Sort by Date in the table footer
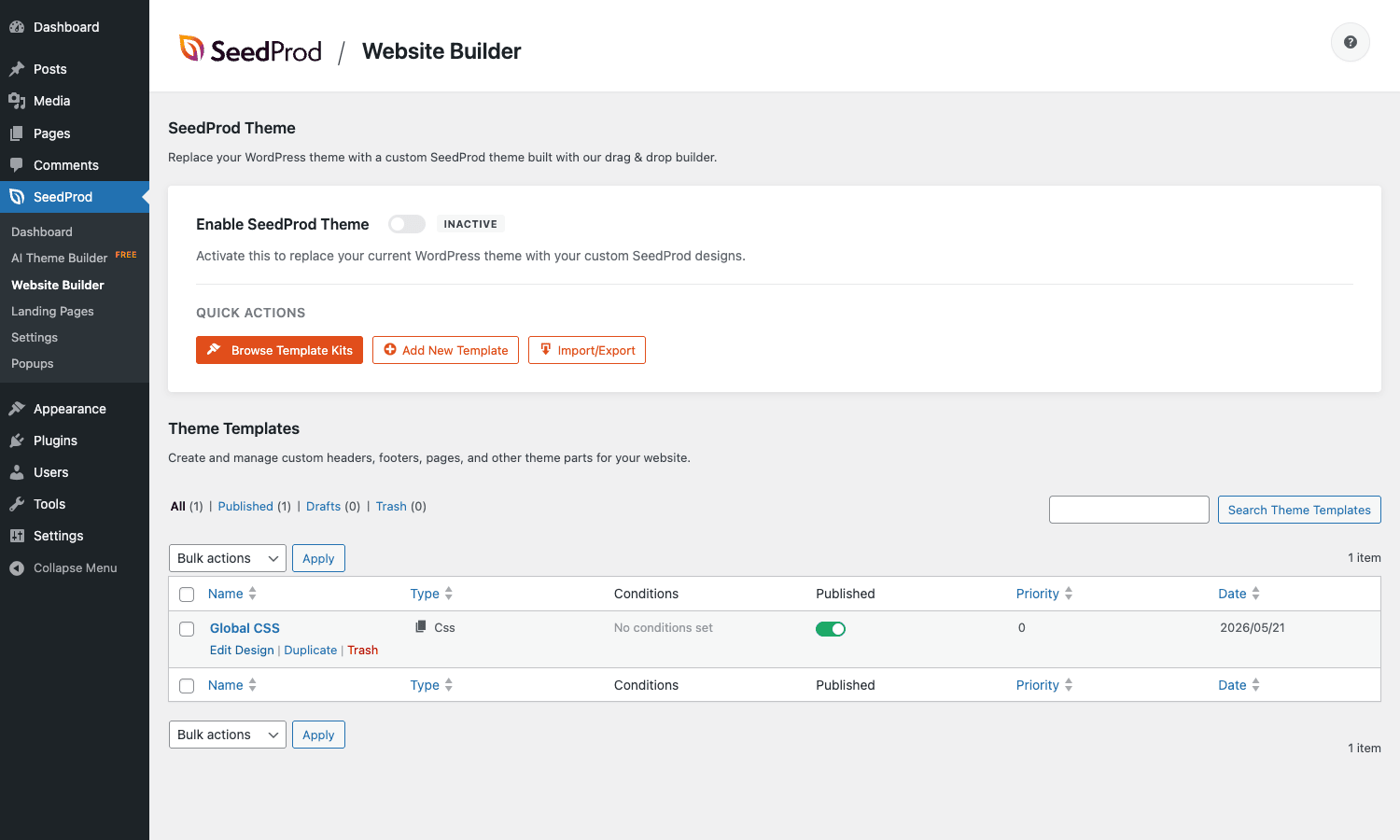 (x=1239, y=685)
